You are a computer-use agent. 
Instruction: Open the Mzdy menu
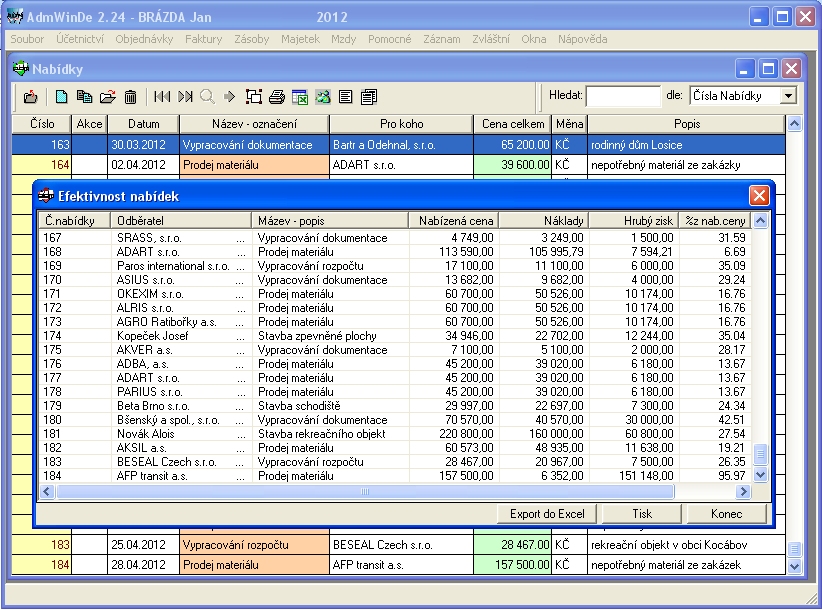[343, 39]
